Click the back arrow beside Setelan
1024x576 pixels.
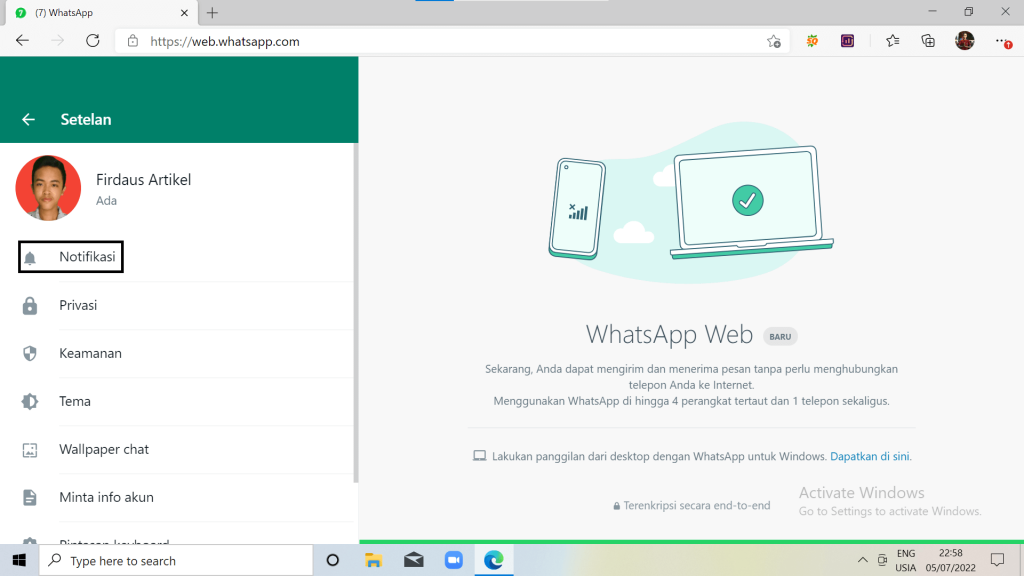click(x=28, y=120)
